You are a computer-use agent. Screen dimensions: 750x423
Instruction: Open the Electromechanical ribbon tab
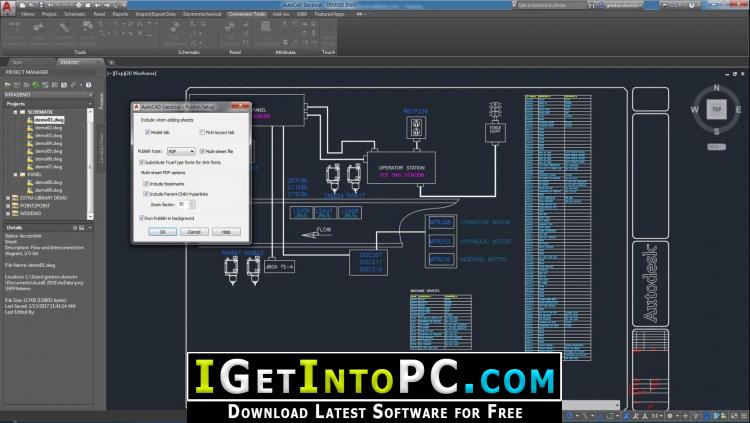tap(202, 14)
